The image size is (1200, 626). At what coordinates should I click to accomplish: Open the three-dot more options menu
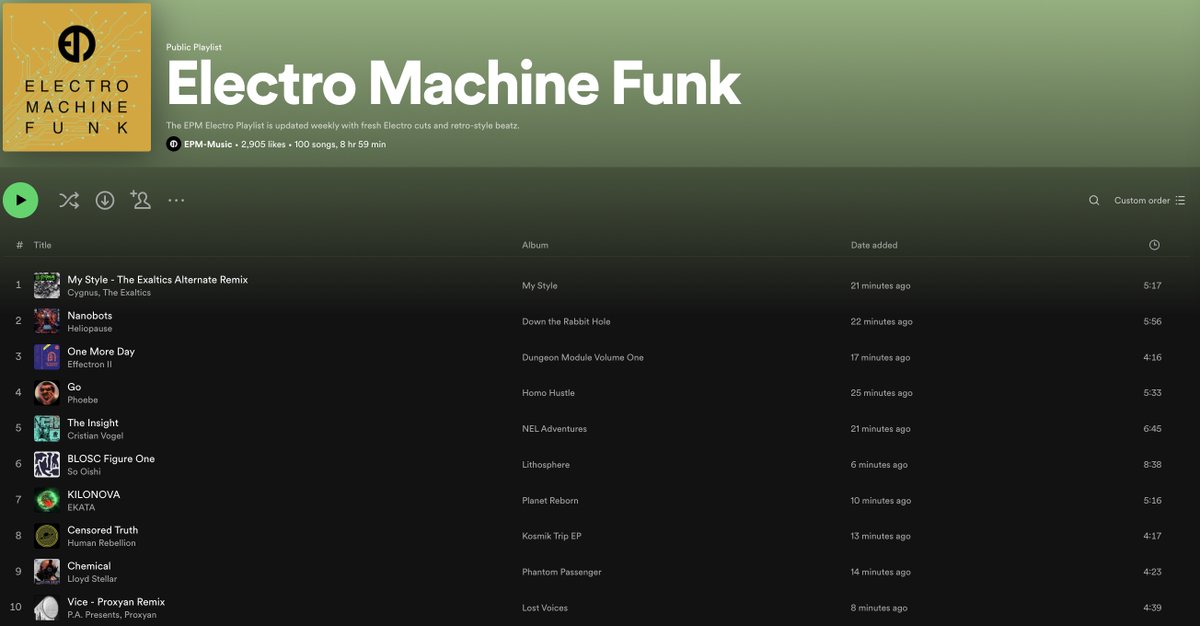click(177, 200)
